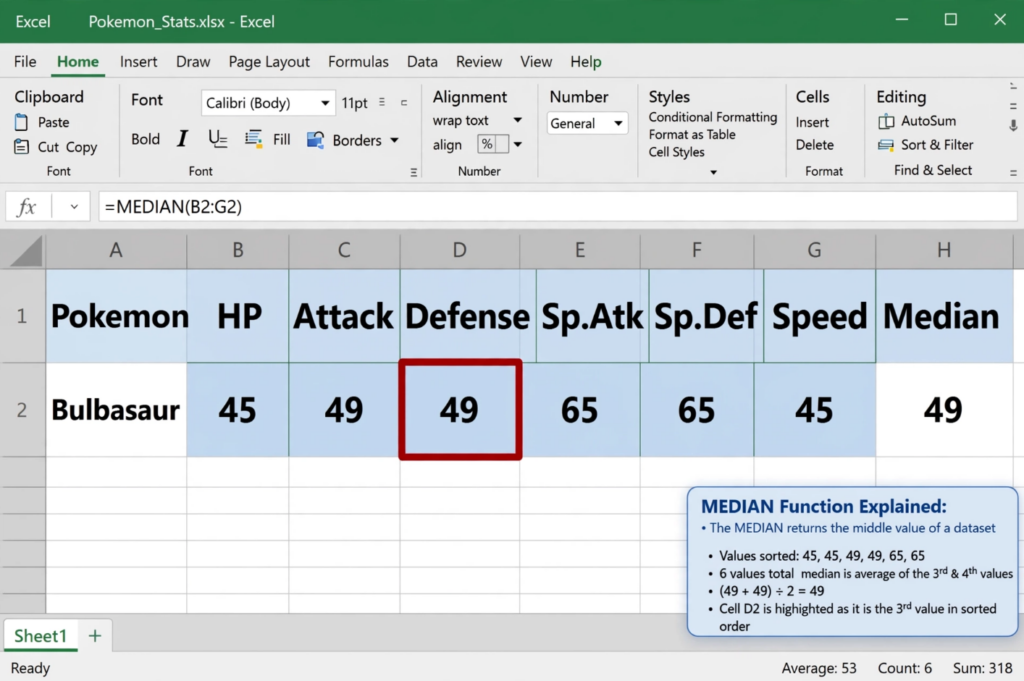Screen dimensions: 1024x681
Task: Select the Sheet1 tab
Action: pos(40,636)
